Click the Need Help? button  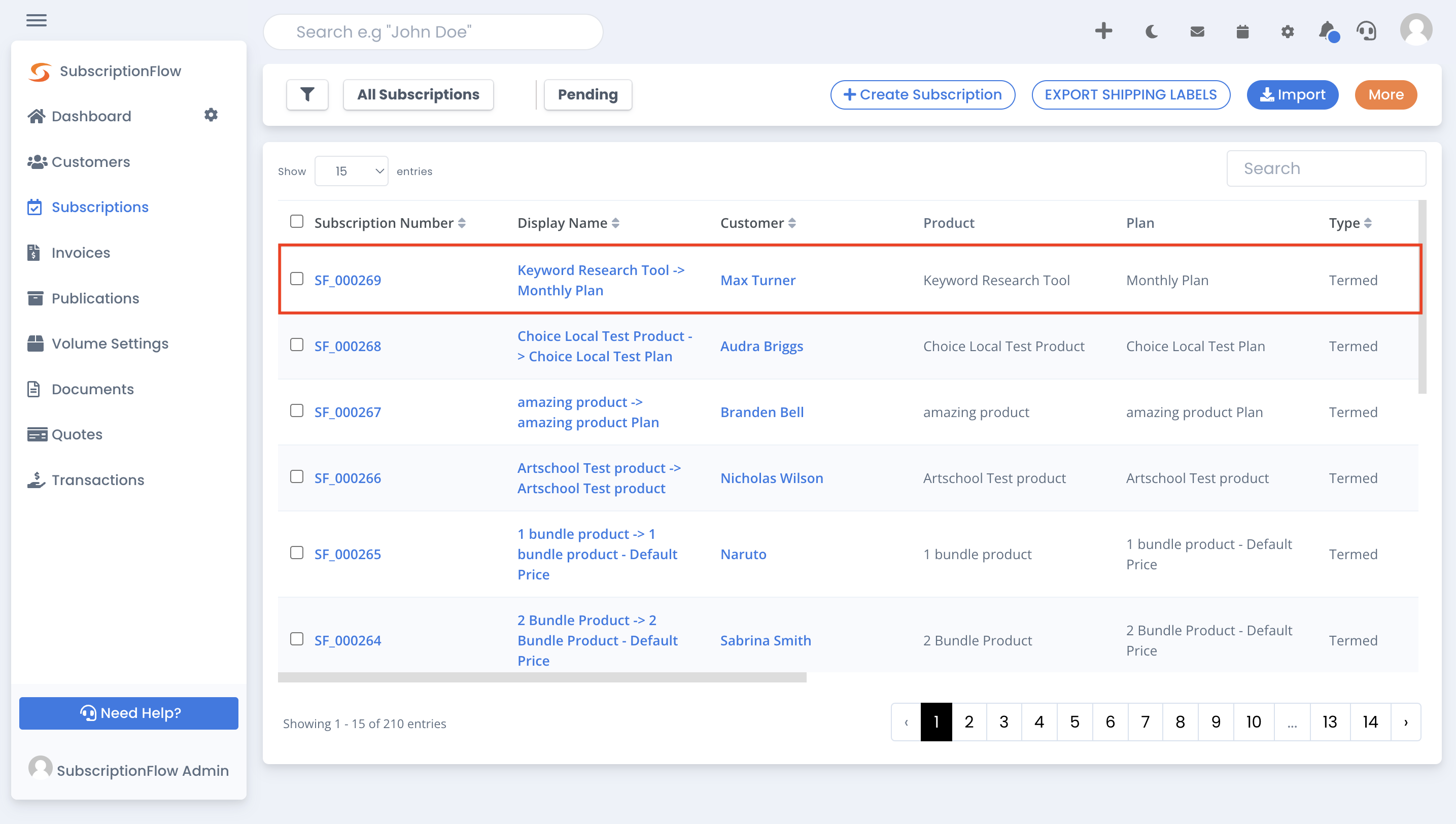(x=128, y=713)
